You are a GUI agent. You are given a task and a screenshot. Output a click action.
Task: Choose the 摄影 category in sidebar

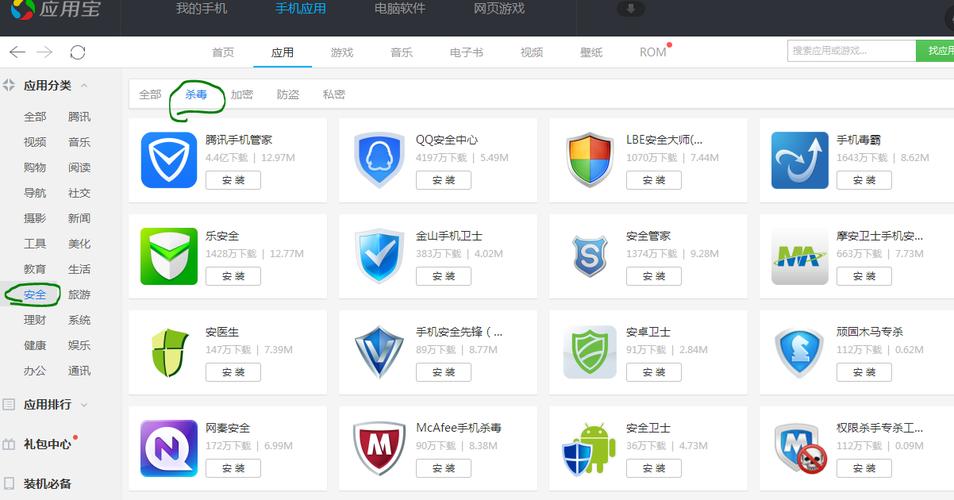point(35,218)
